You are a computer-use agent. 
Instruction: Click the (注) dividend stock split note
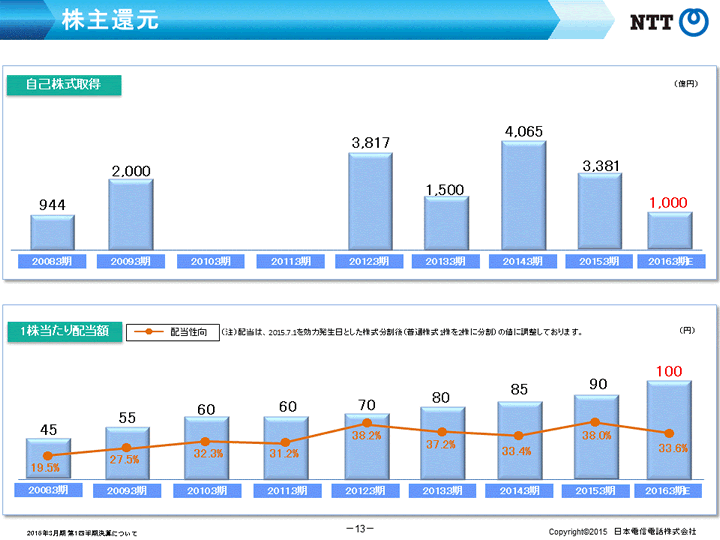pyautogui.click(x=402, y=332)
